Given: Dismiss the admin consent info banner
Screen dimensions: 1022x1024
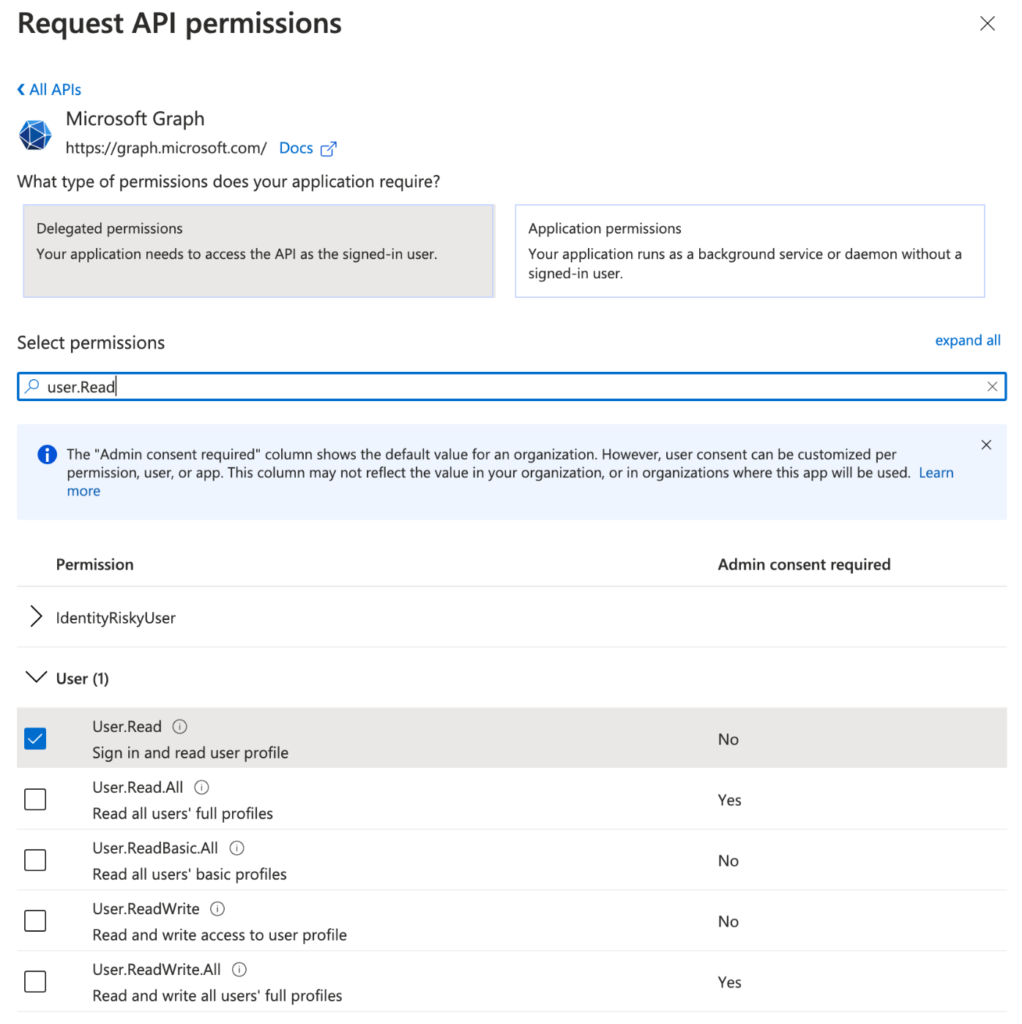Looking at the screenshot, I should 986,445.
